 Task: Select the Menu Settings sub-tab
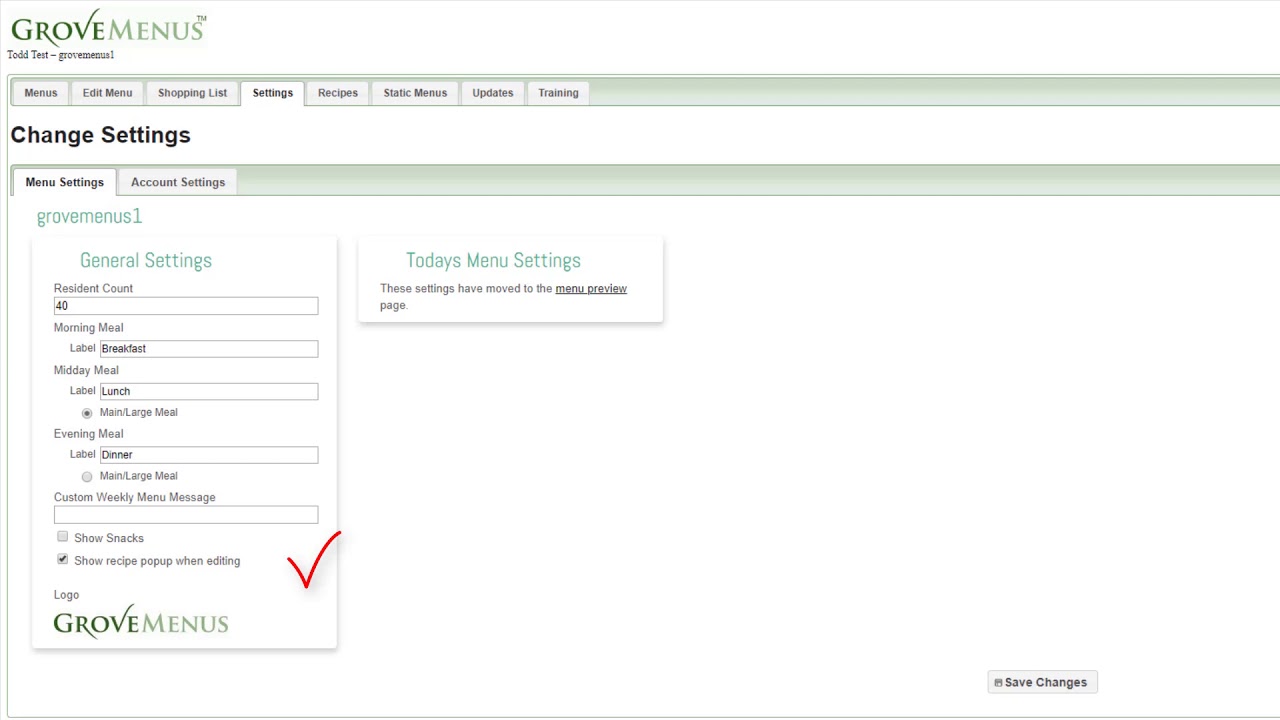[x=65, y=182]
